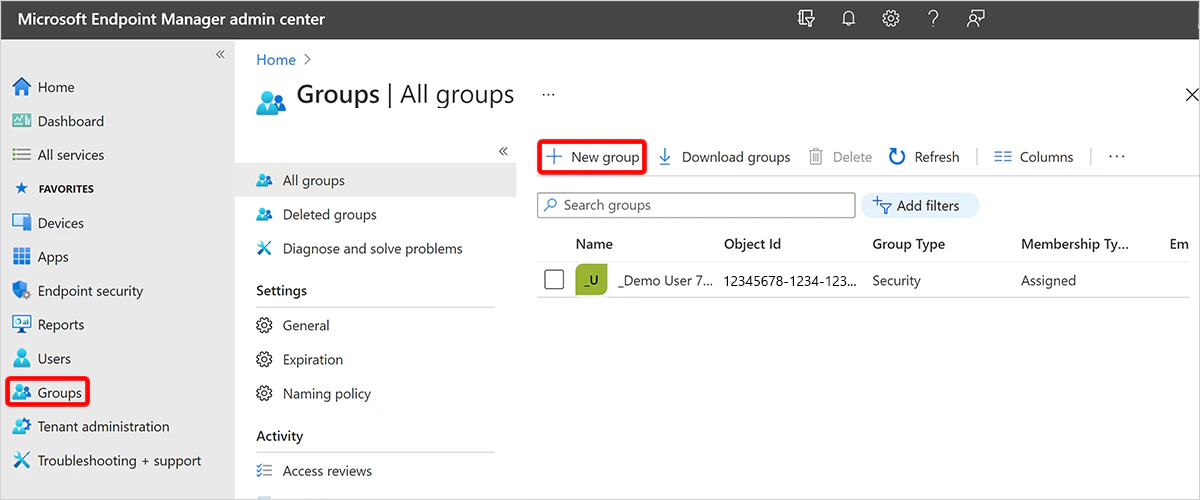Click the Expiration gear icon

264,359
